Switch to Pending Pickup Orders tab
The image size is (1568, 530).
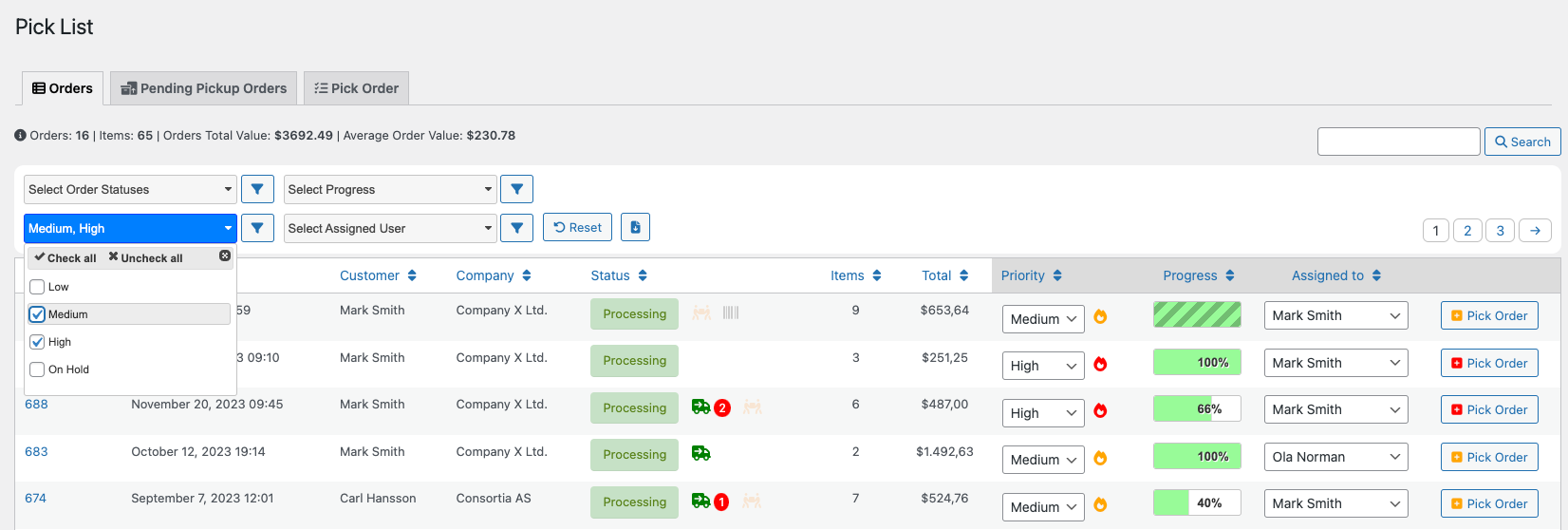203,88
